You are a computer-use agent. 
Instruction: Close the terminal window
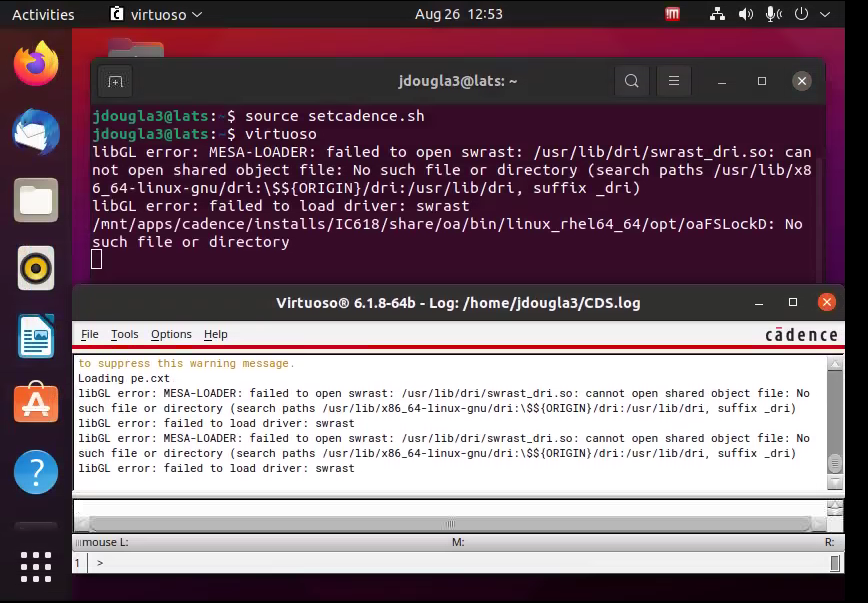tap(802, 81)
